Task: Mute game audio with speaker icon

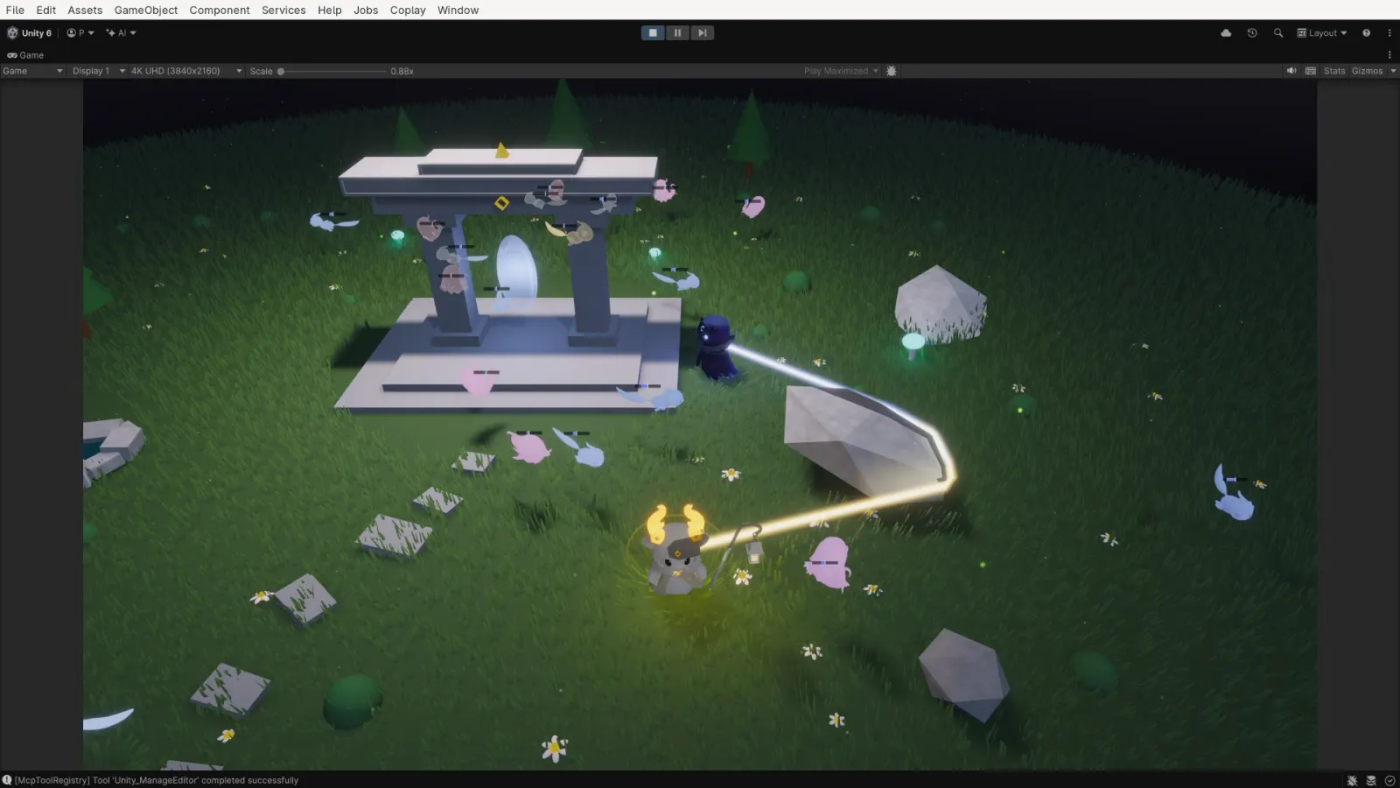Action: (x=1291, y=71)
